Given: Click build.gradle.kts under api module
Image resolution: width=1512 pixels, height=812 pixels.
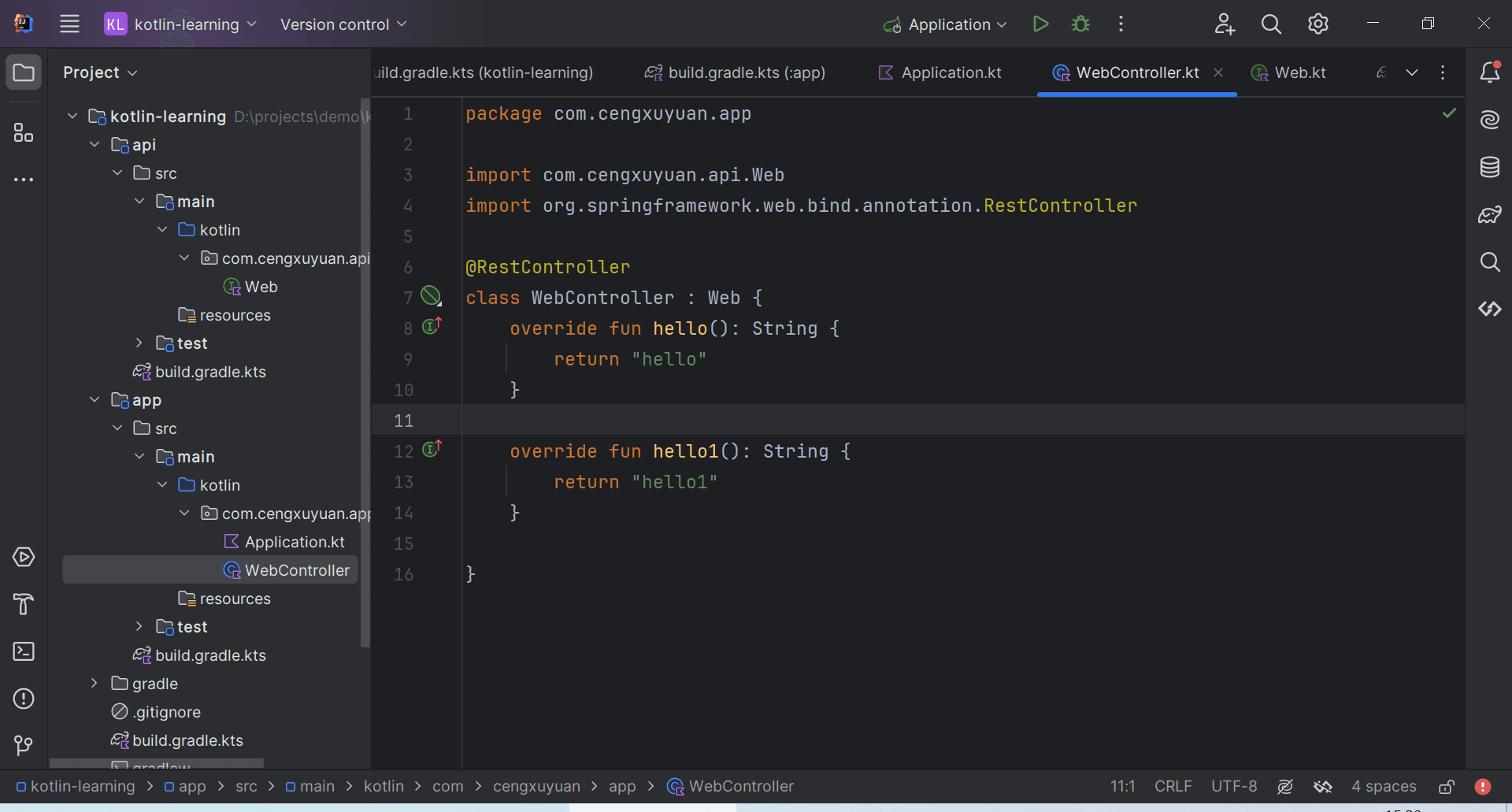Looking at the screenshot, I should coord(199,372).
